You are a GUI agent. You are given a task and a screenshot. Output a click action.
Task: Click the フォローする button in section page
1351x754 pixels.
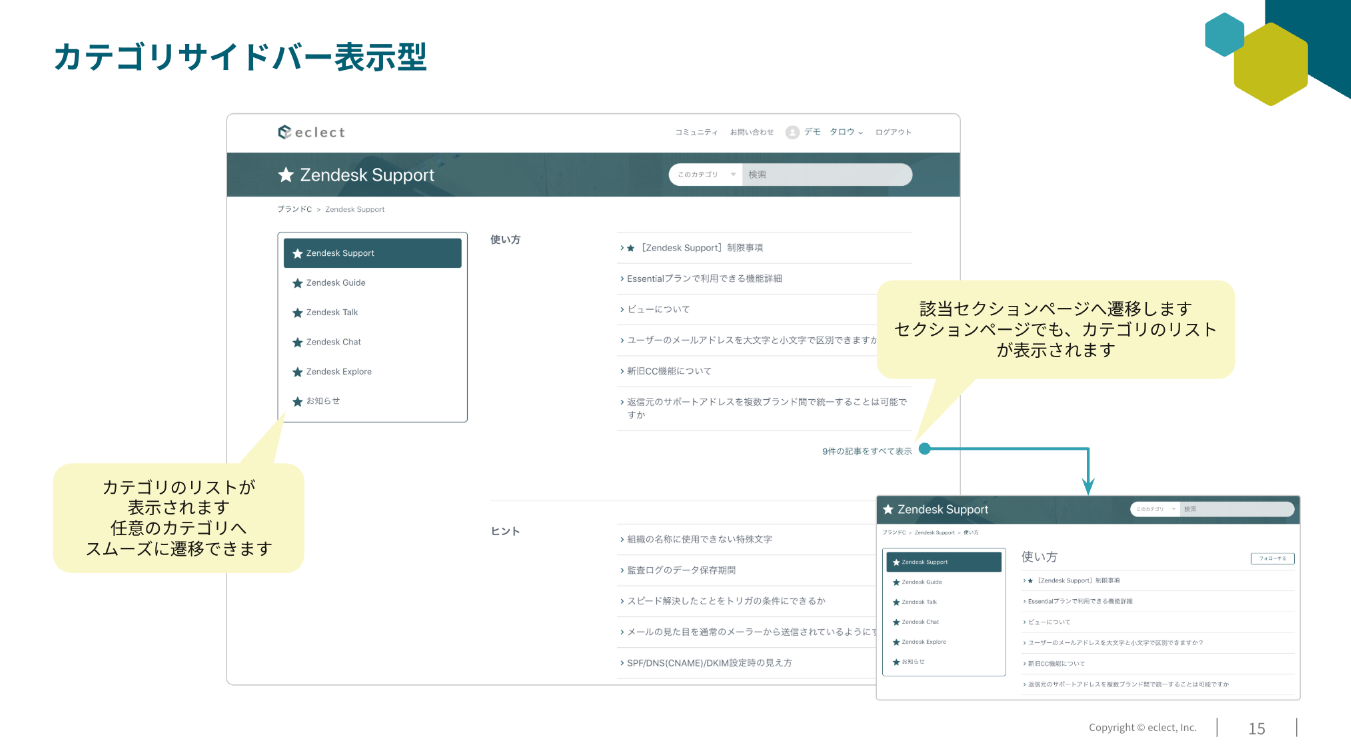click(1272, 558)
